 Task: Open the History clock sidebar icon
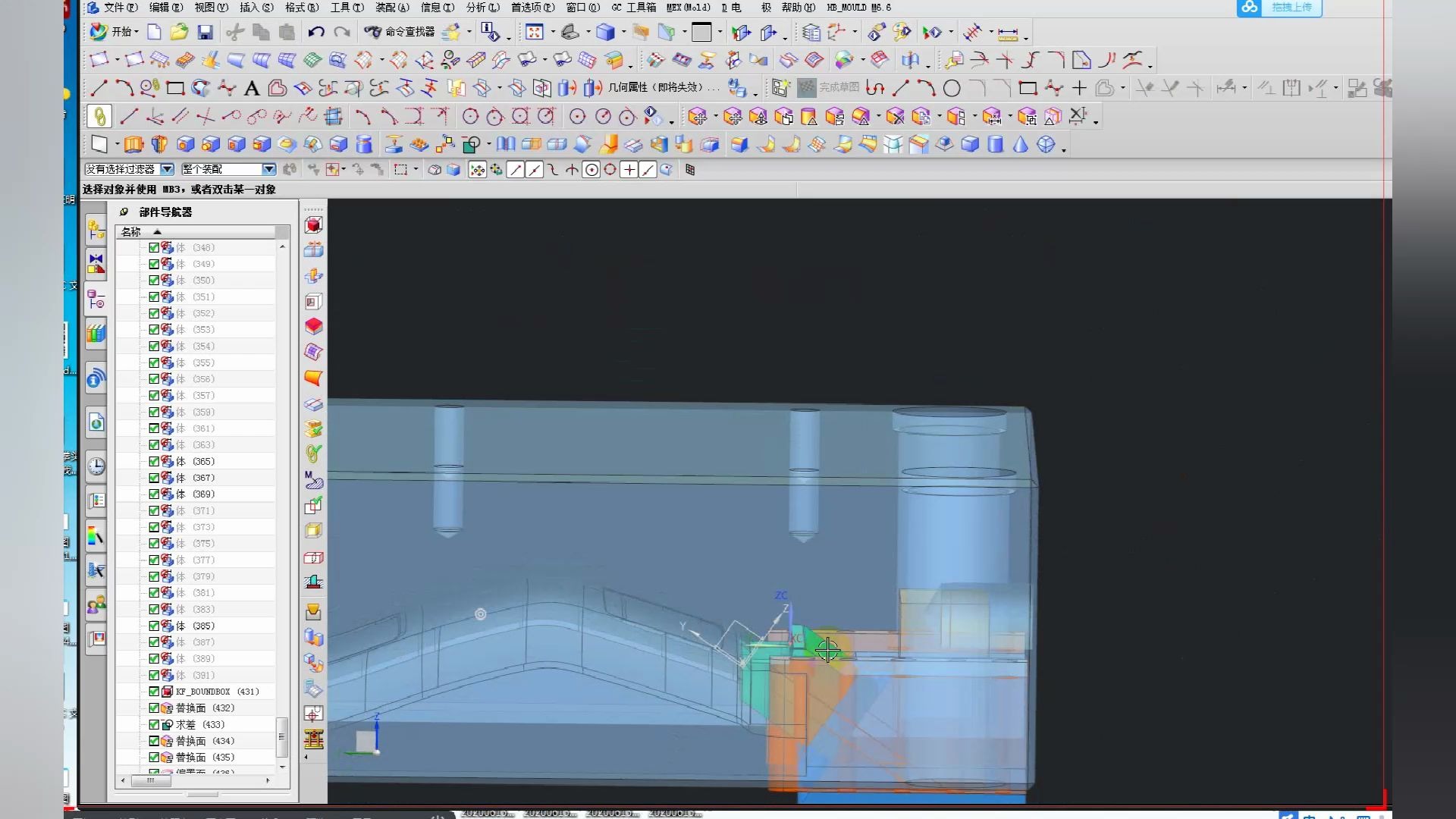click(x=96, y=466)
